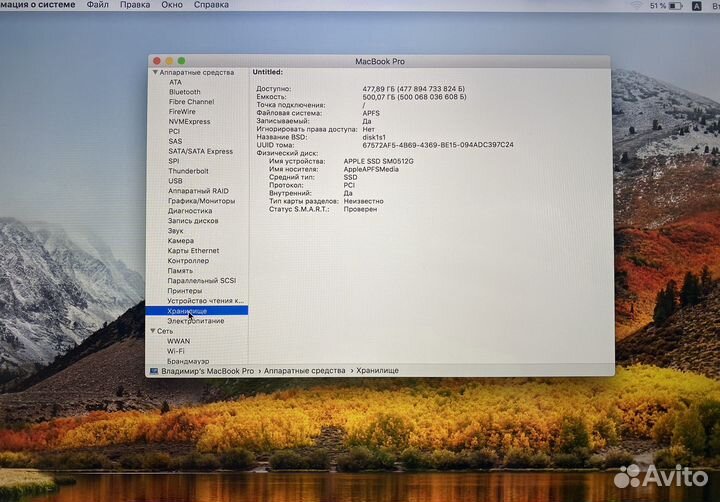
Task: Open the Правка menu
Action: 135,5
